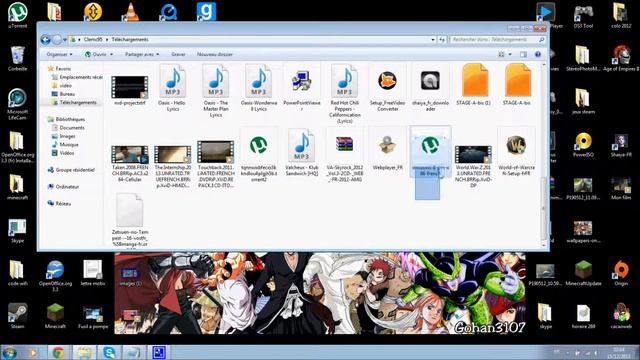Select the PowerPointViewer installer file

[302, 88]
